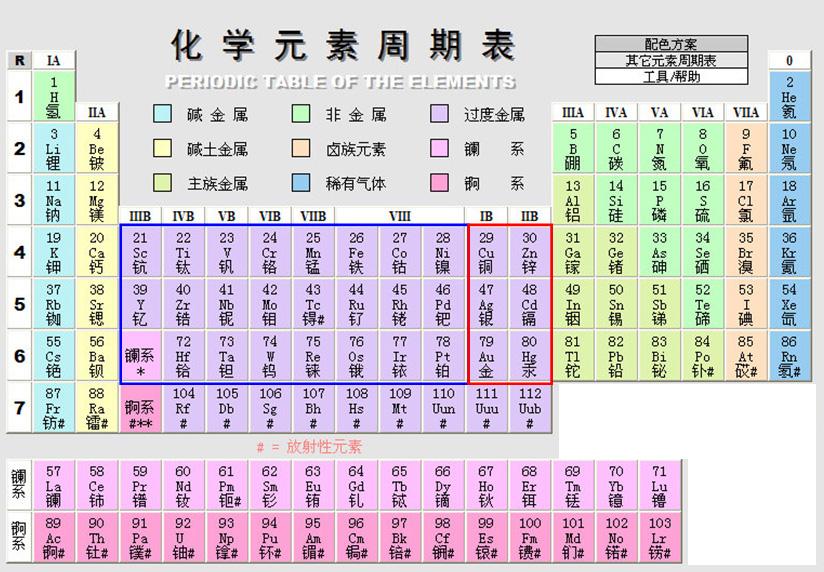Select the VIII group column header

[400, 216]
